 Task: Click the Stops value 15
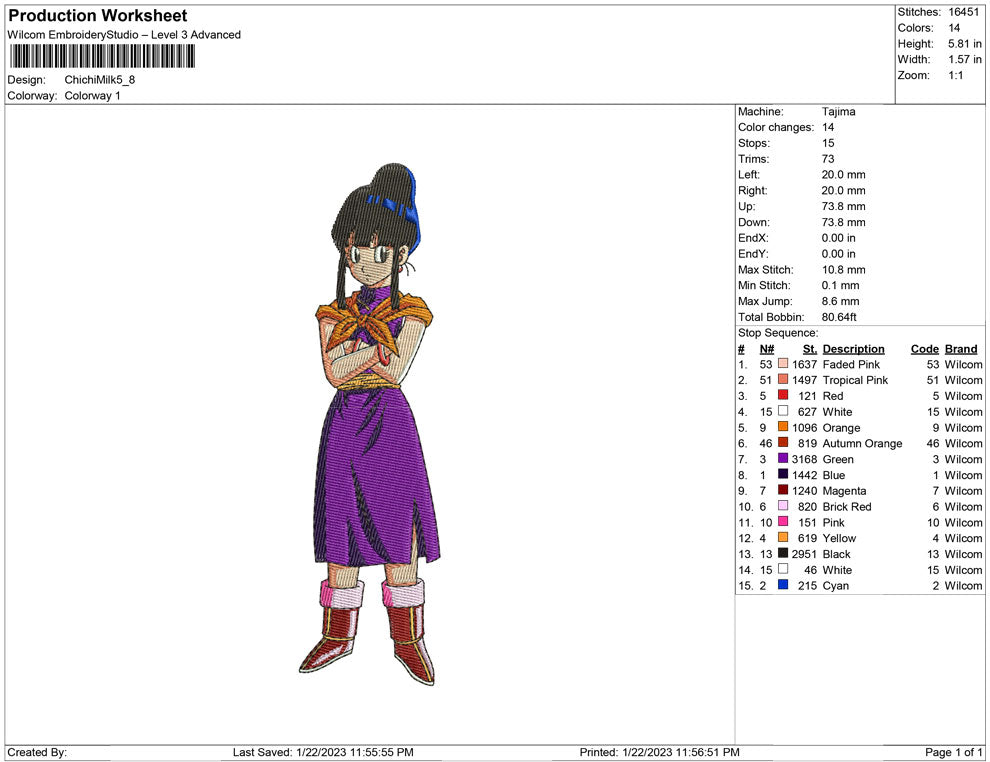[828, 143]
